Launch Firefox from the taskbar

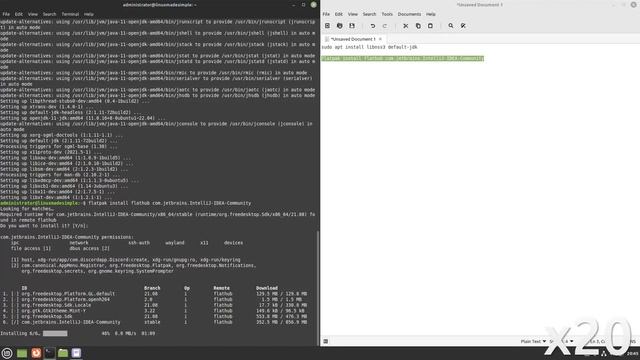(36, 353)
